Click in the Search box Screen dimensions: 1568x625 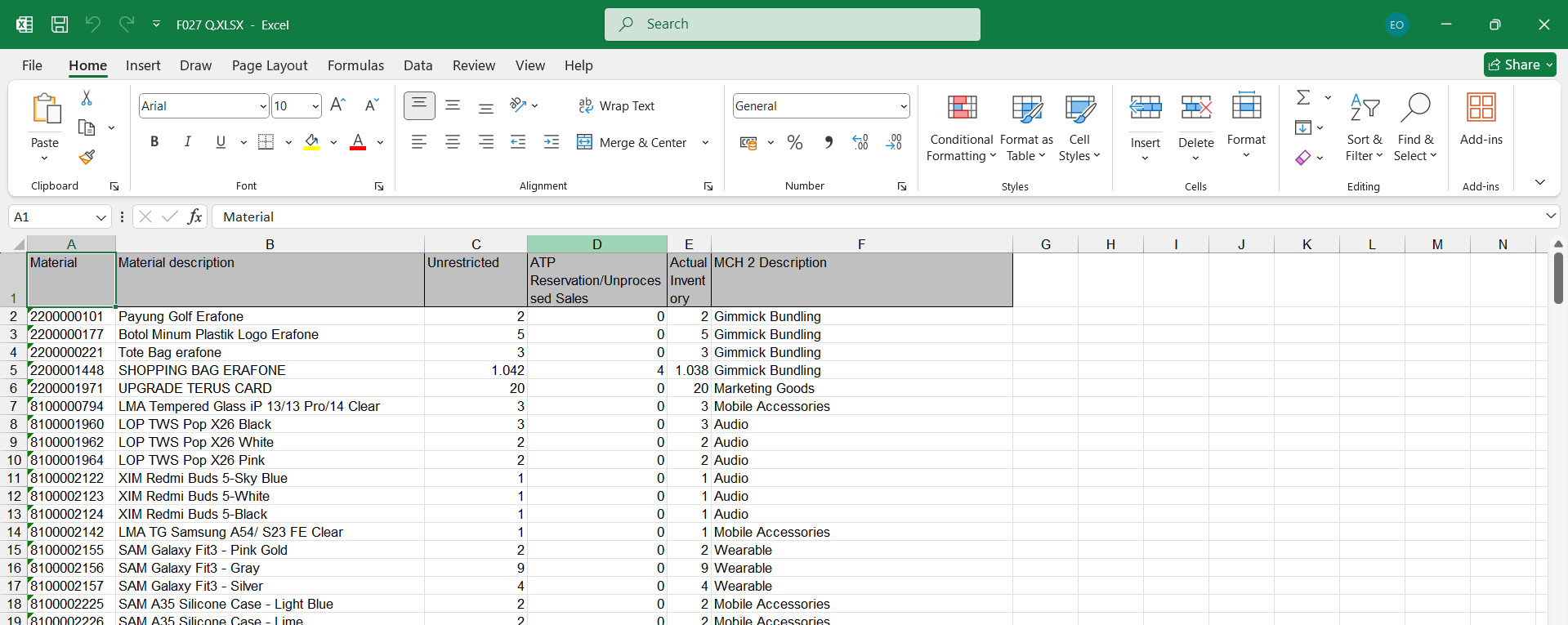[x=793, y=25]
